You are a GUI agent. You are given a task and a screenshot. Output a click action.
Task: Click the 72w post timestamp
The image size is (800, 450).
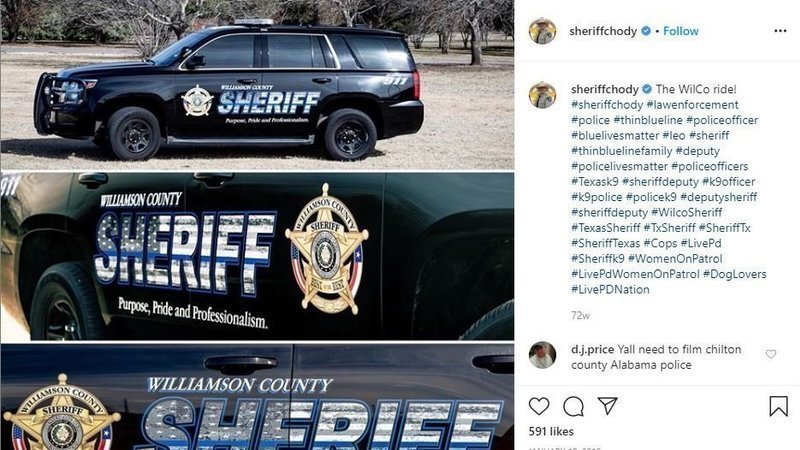(x=580, y=315)
